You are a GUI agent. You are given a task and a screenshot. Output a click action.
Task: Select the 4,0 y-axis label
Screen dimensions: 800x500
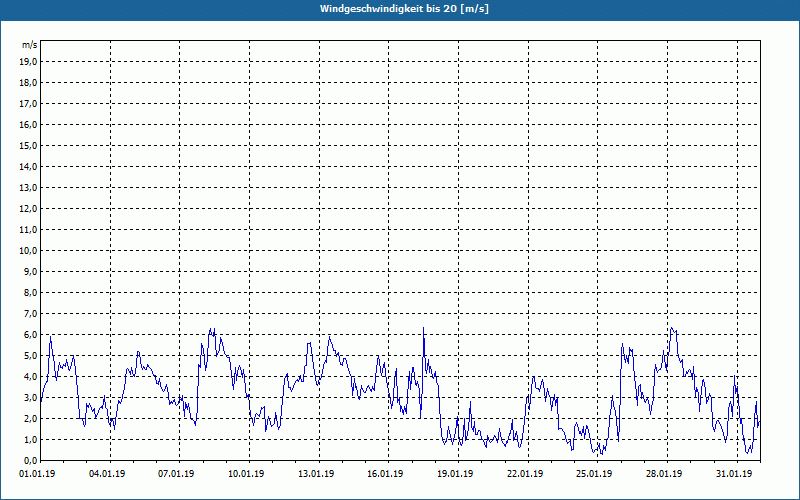[30, 377]
